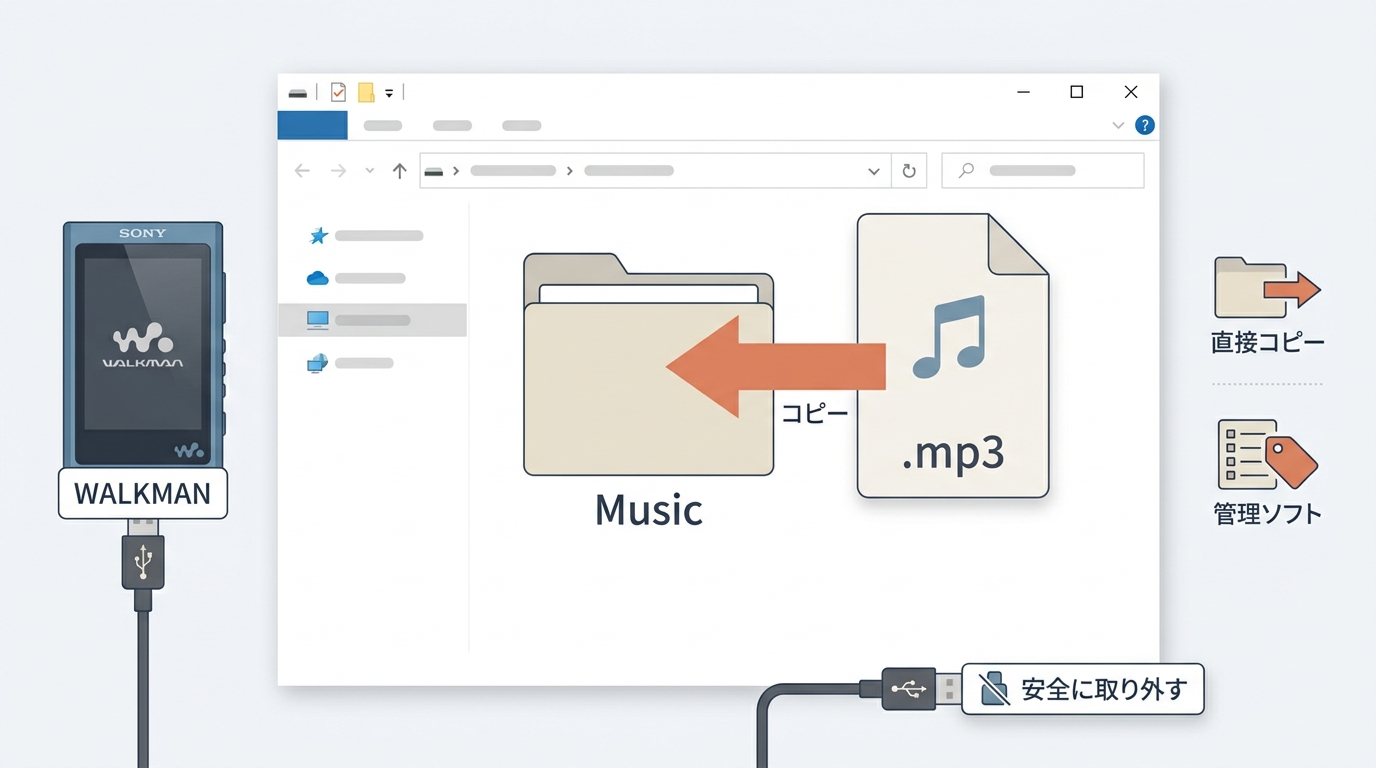The image size is (1376, 768).
Task: Open the Music folder icon
Action: 648,364
